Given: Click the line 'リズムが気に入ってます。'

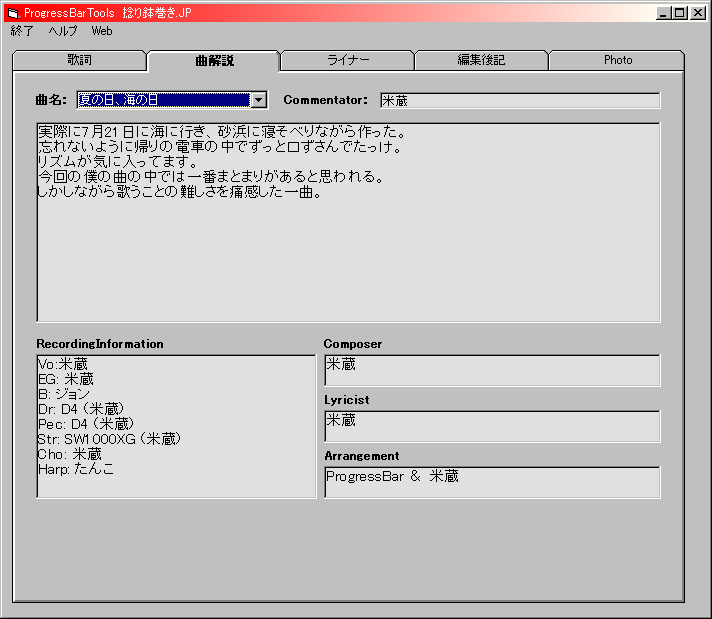Looking at the screenshot, I should (118, 161).
